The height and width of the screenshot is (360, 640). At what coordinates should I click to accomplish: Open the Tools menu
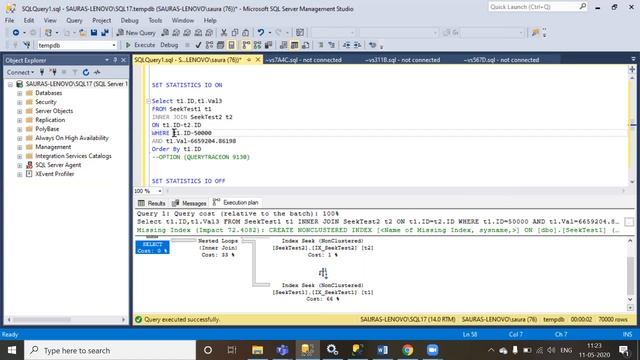[155, 20]
